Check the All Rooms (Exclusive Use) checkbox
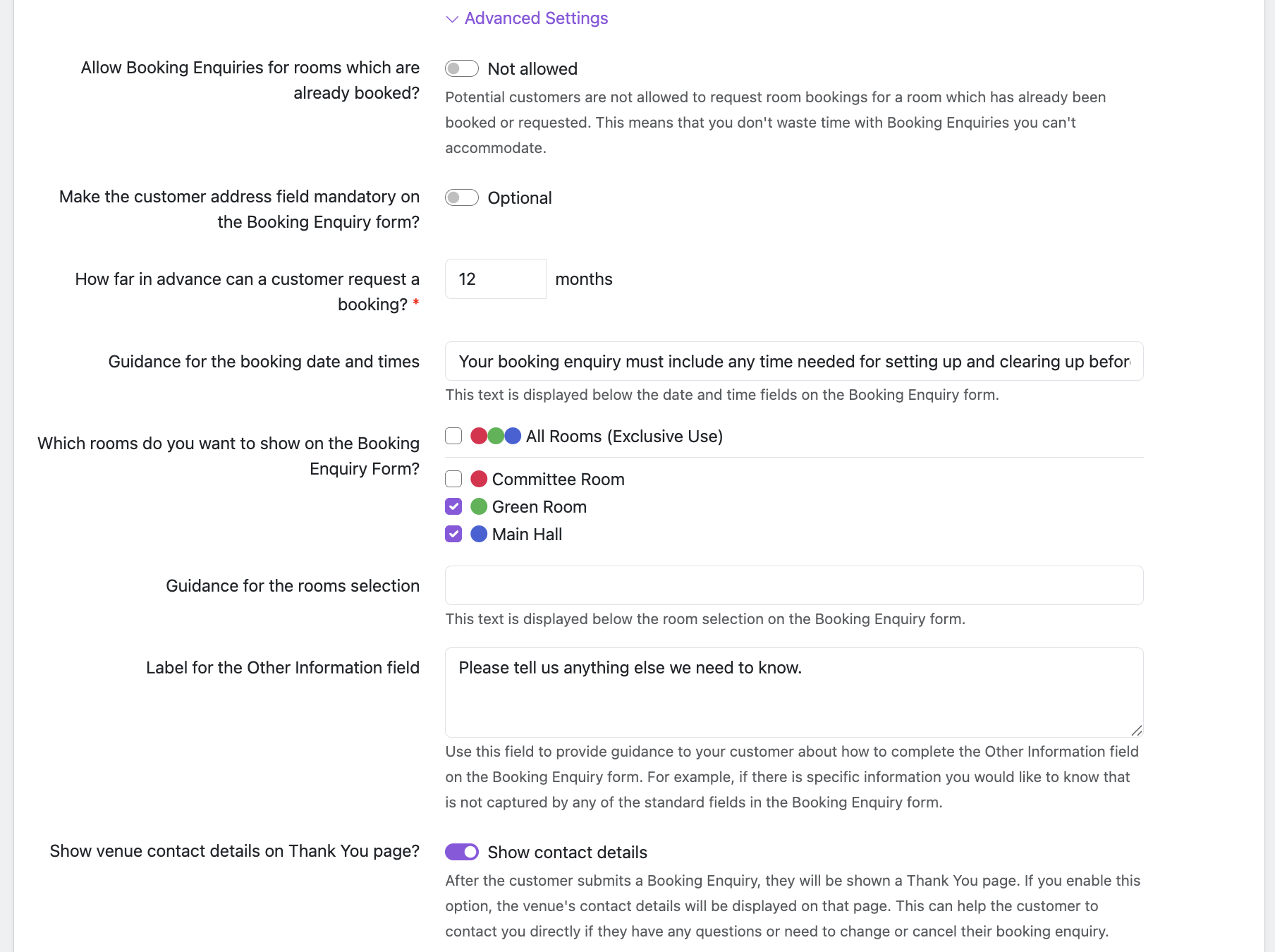Screen dimensions: 1275x952 tap(453, 436)
